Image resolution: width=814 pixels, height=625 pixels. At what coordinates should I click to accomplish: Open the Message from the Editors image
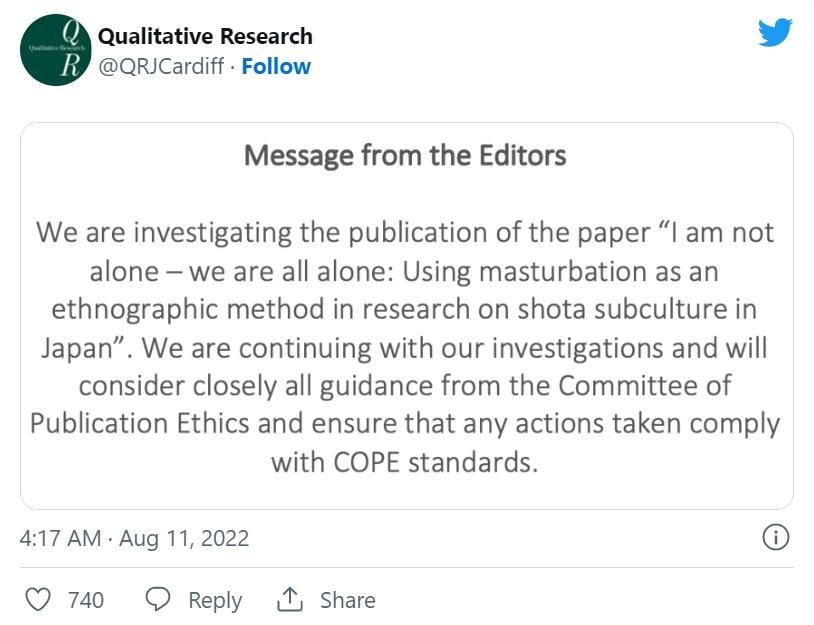tap(407, 316)
